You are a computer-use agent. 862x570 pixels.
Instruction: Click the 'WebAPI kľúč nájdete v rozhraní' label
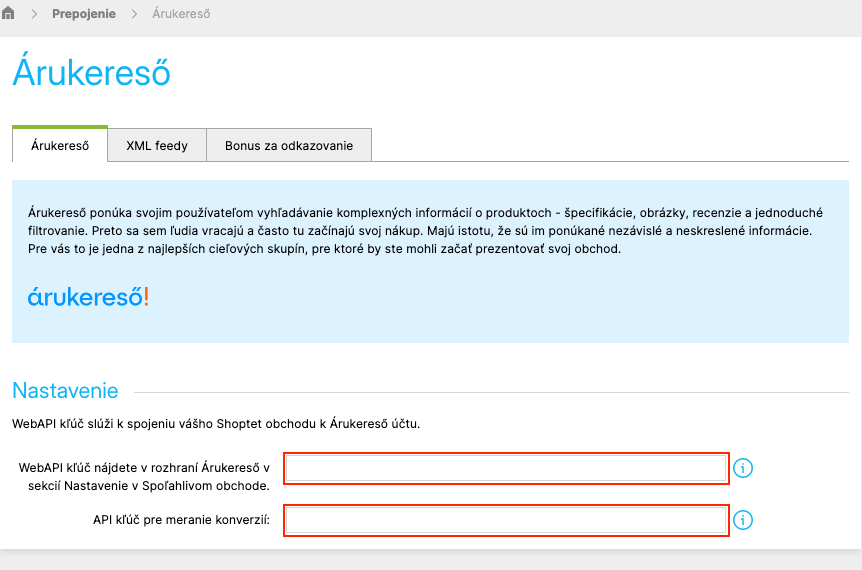tap(144, 477)
